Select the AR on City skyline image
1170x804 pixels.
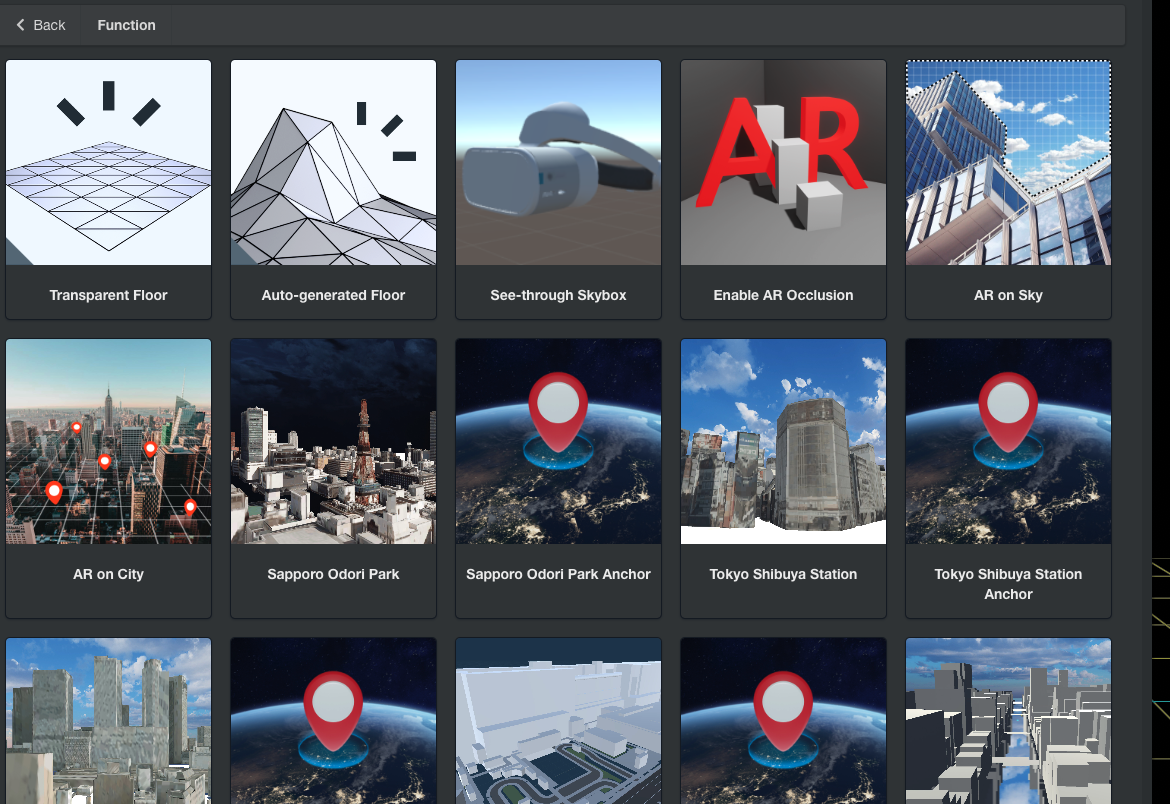click(x=108, y=442)
